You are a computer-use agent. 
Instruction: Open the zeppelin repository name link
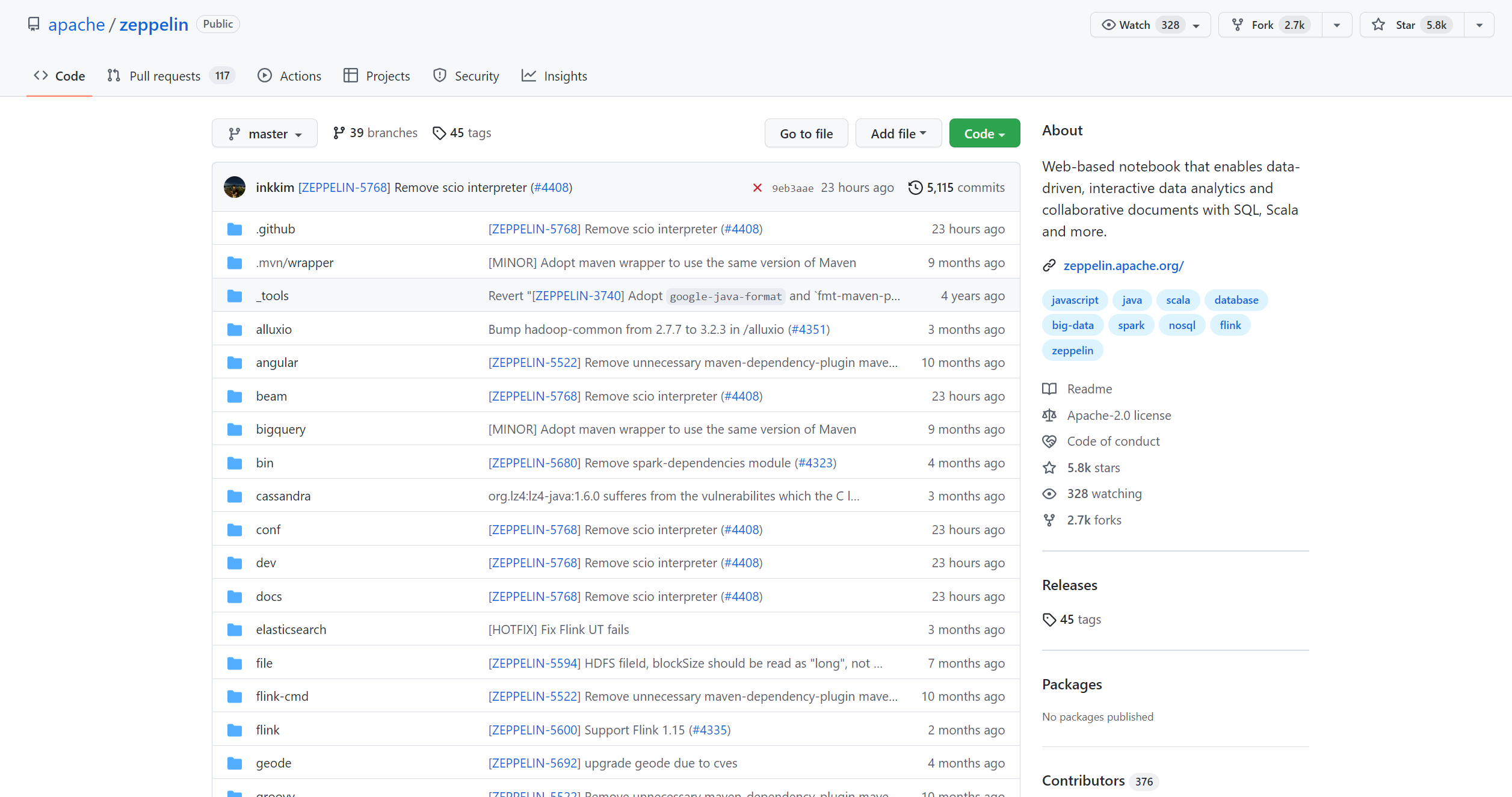154,25
